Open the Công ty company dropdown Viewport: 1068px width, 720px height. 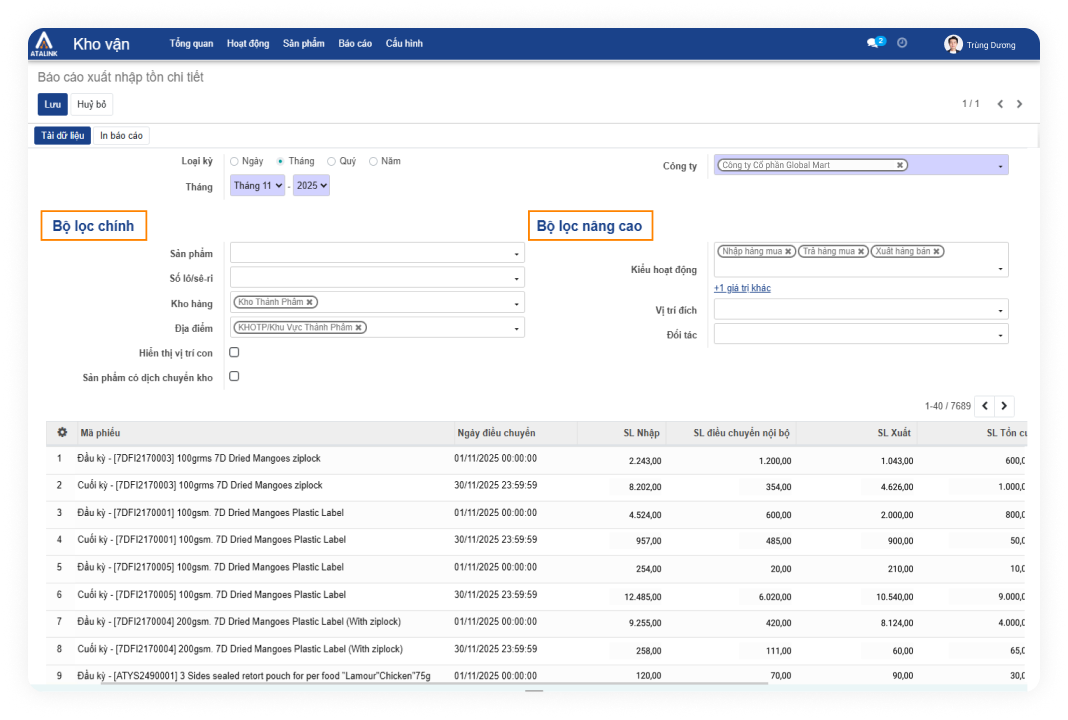pos(1000,167)
